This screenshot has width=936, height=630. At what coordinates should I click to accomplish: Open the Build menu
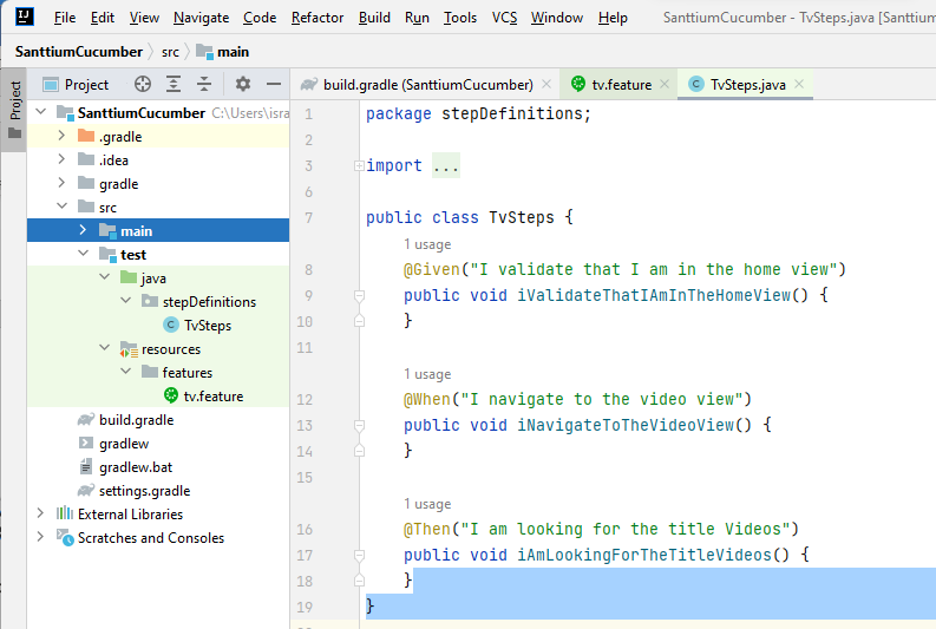coord(374,18)
